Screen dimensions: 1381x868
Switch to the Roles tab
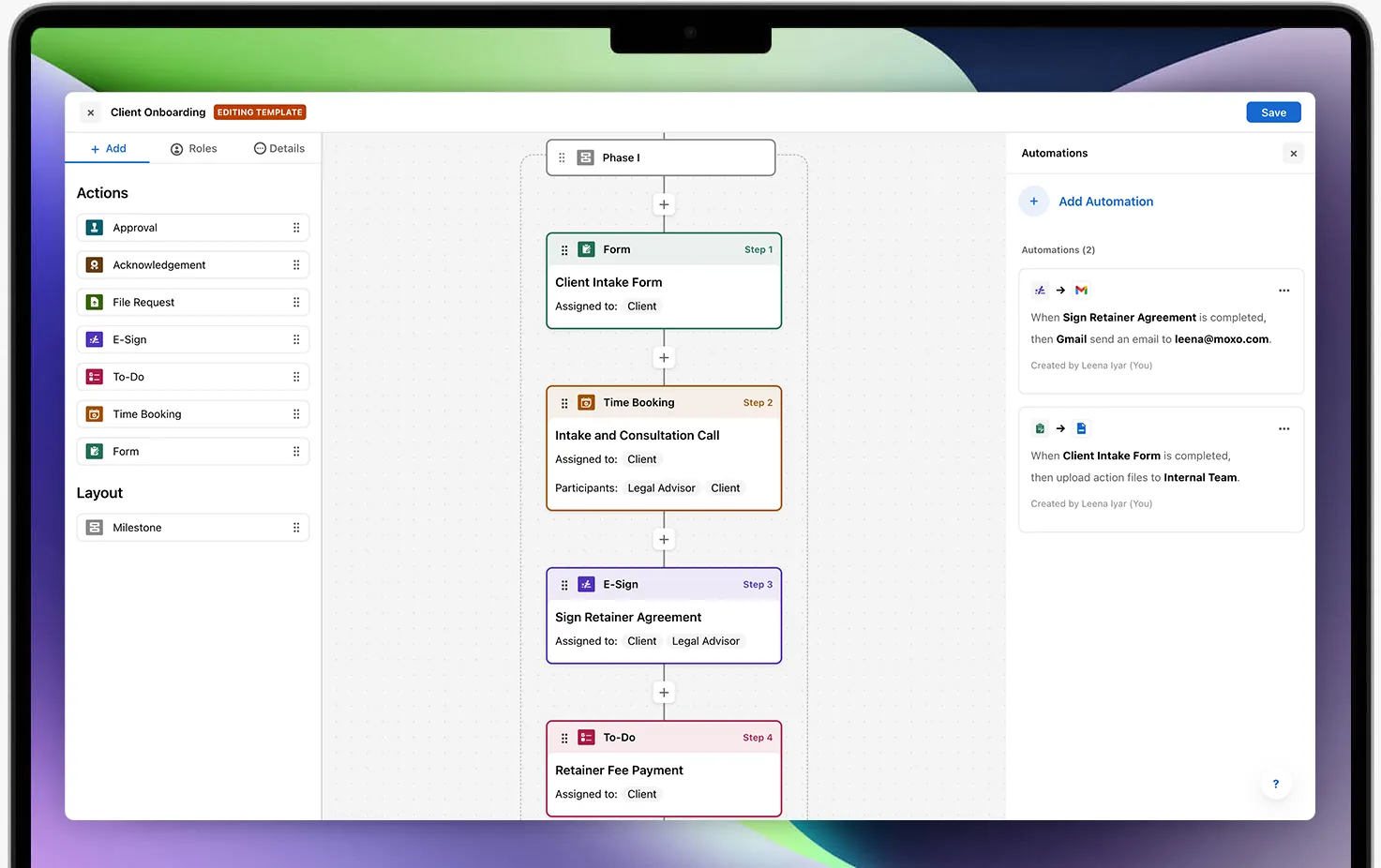(193, 148)
